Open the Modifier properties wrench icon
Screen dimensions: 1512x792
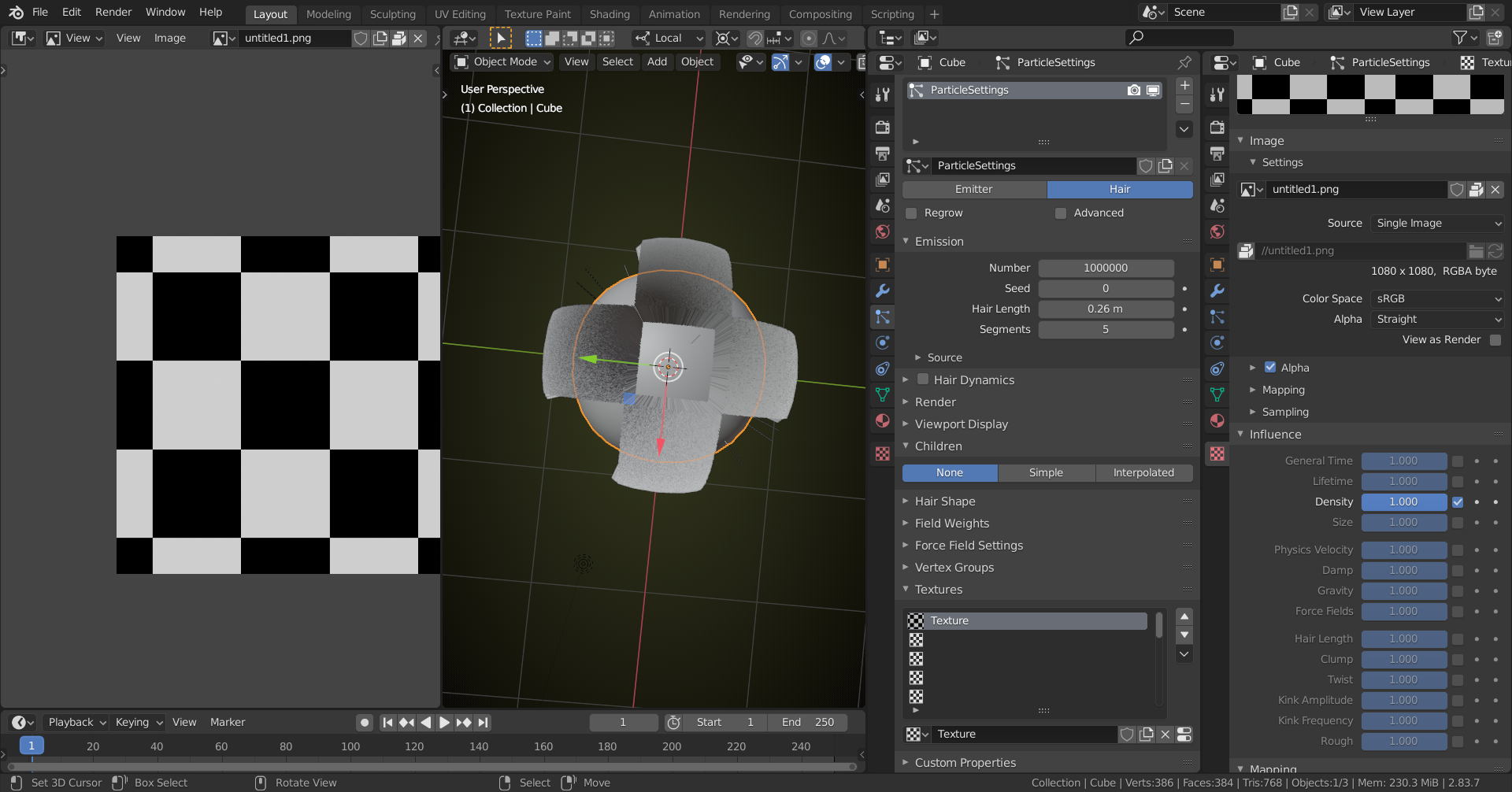(x=882, y=291)
